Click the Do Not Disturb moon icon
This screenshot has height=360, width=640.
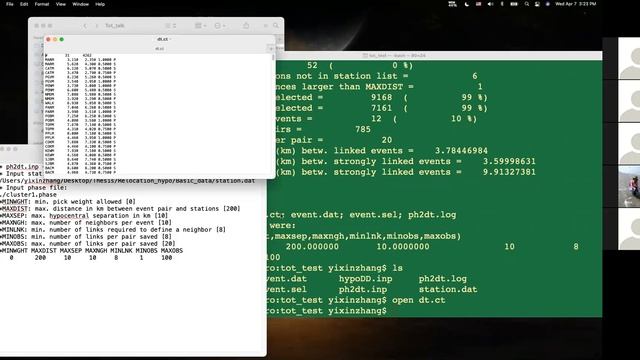467,4
